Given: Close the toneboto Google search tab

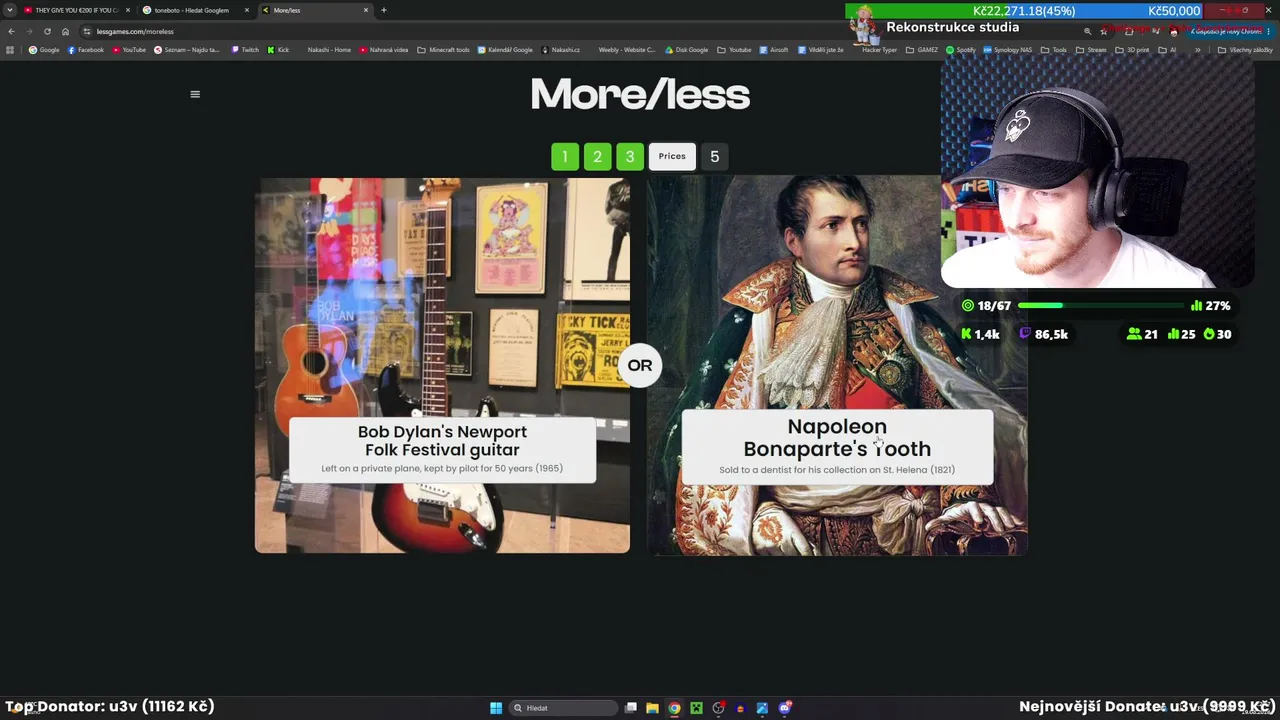Looking at the screenshot, I should (247, 10).
